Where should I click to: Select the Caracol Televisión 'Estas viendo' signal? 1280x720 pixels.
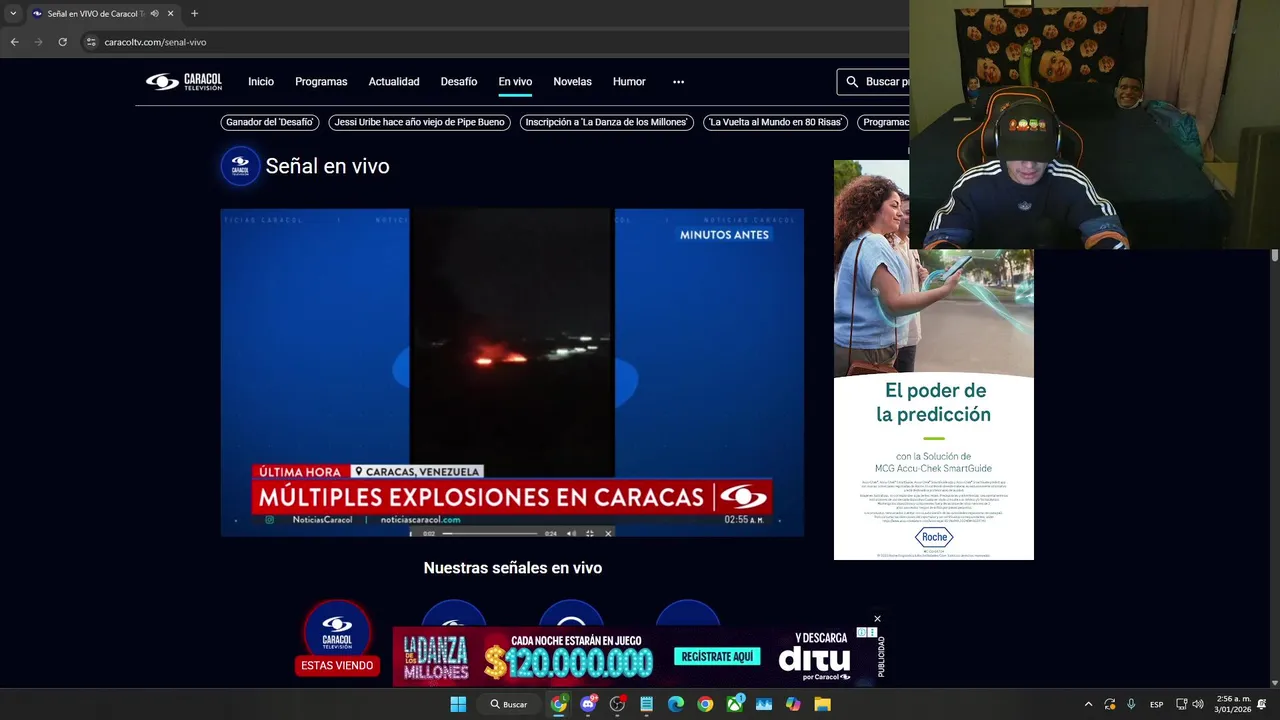[337, 632]
